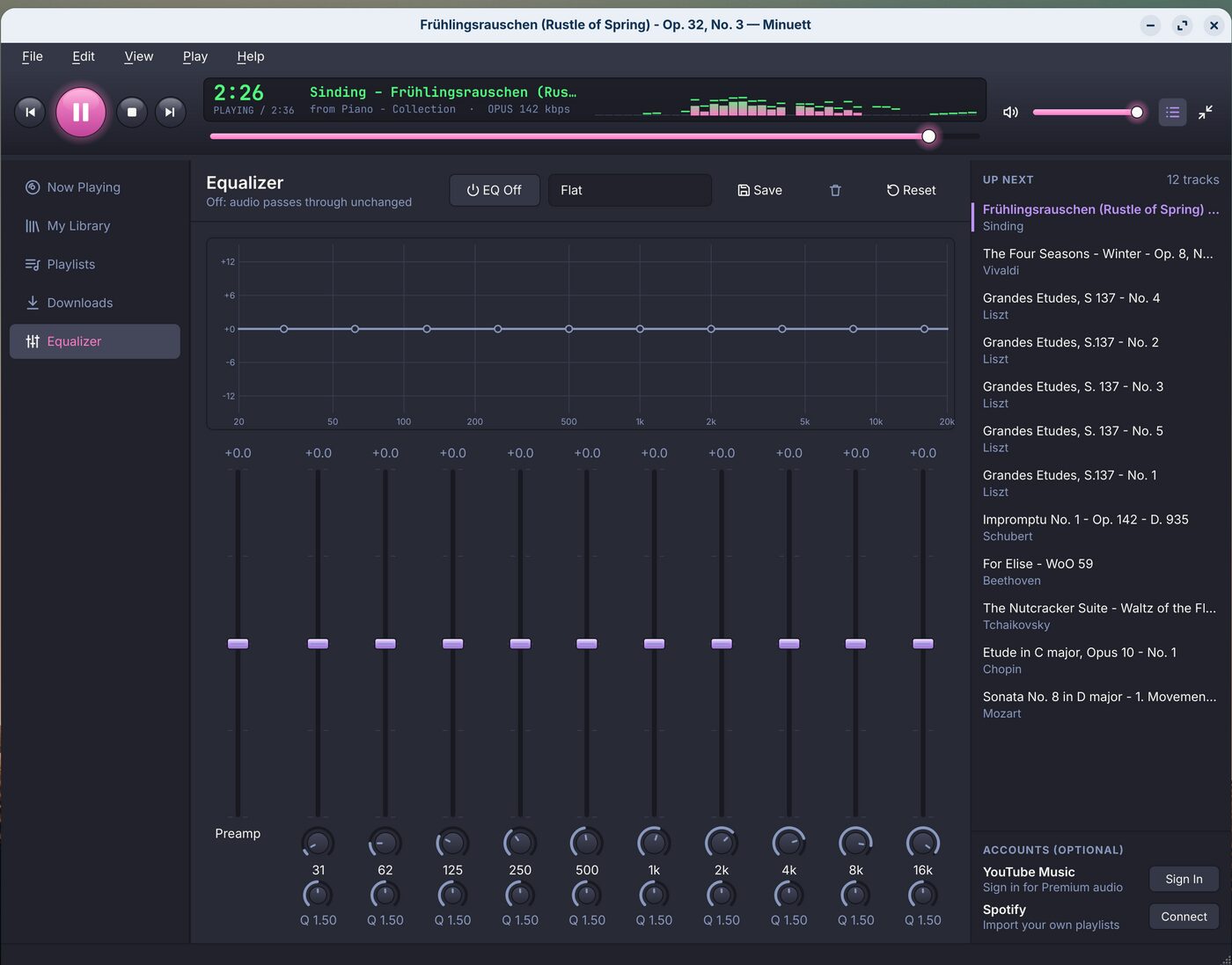1232x965 pixels.
Task: Select Equalizer in the sidebar
Action: pos(95,341)
